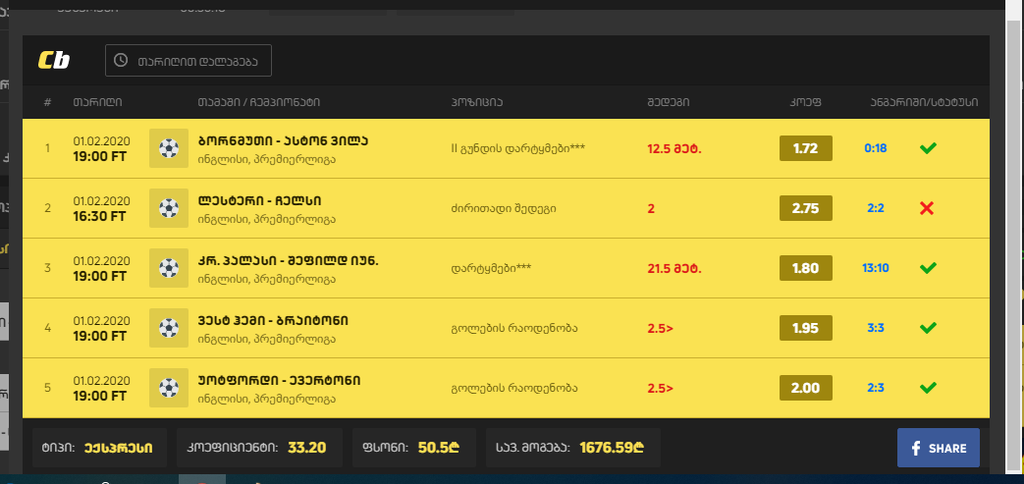Screen dimensions: 1024x484
Task: Click bet amount 50.5₾
Action: pyautogui.click(x=439, y=448)
